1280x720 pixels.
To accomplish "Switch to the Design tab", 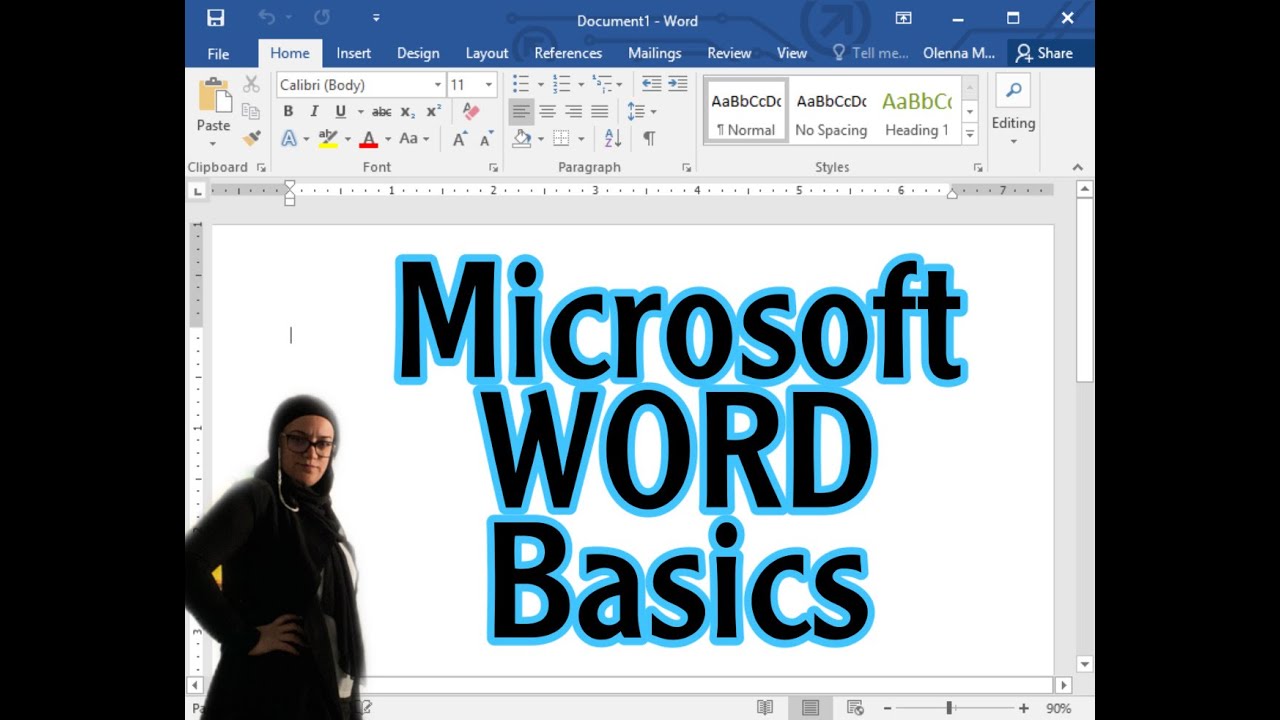I will (x=418, y=53).
